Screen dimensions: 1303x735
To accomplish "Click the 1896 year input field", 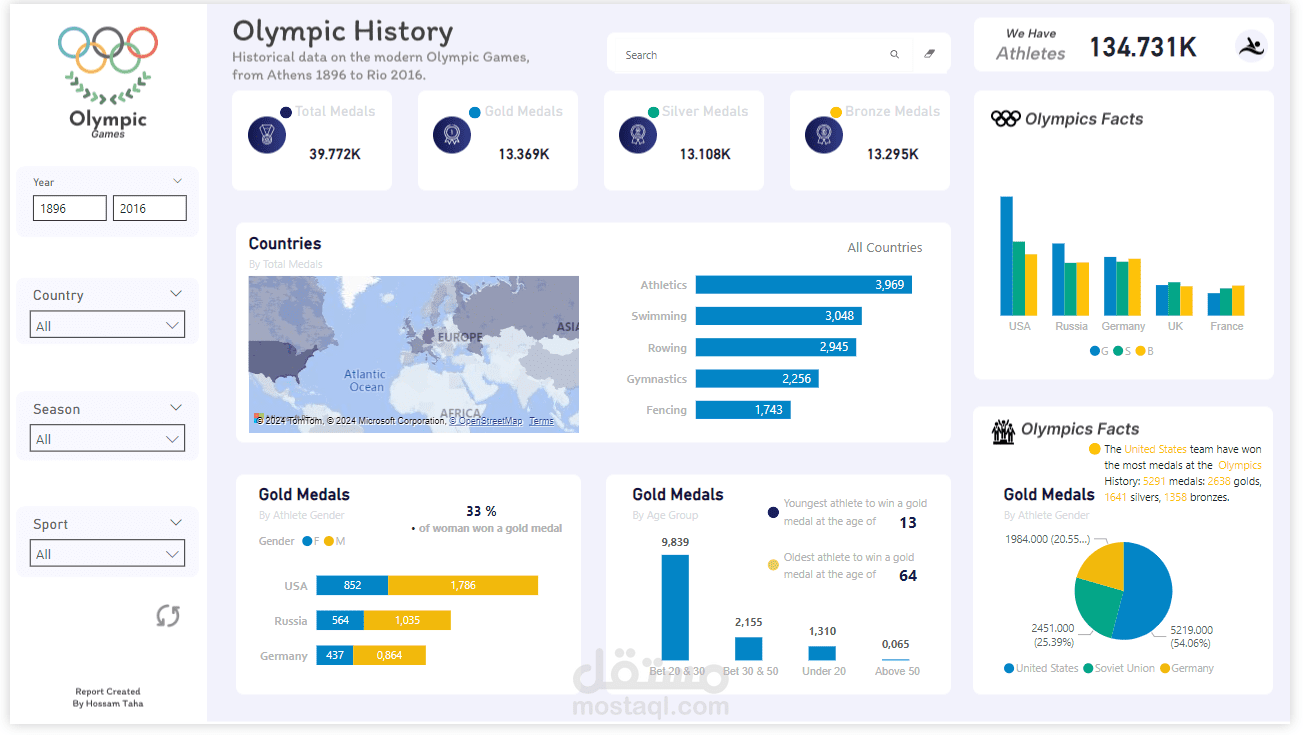I will coord(69,207).
